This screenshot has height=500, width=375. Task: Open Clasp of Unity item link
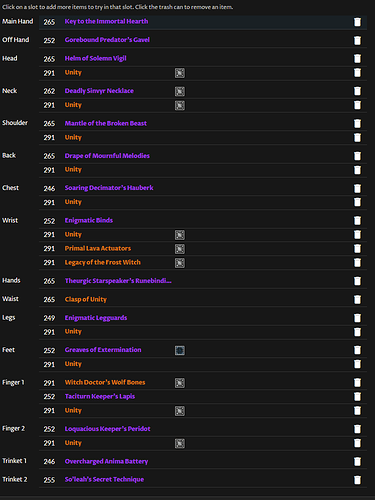pyautogui.click(x=86, y=299)
